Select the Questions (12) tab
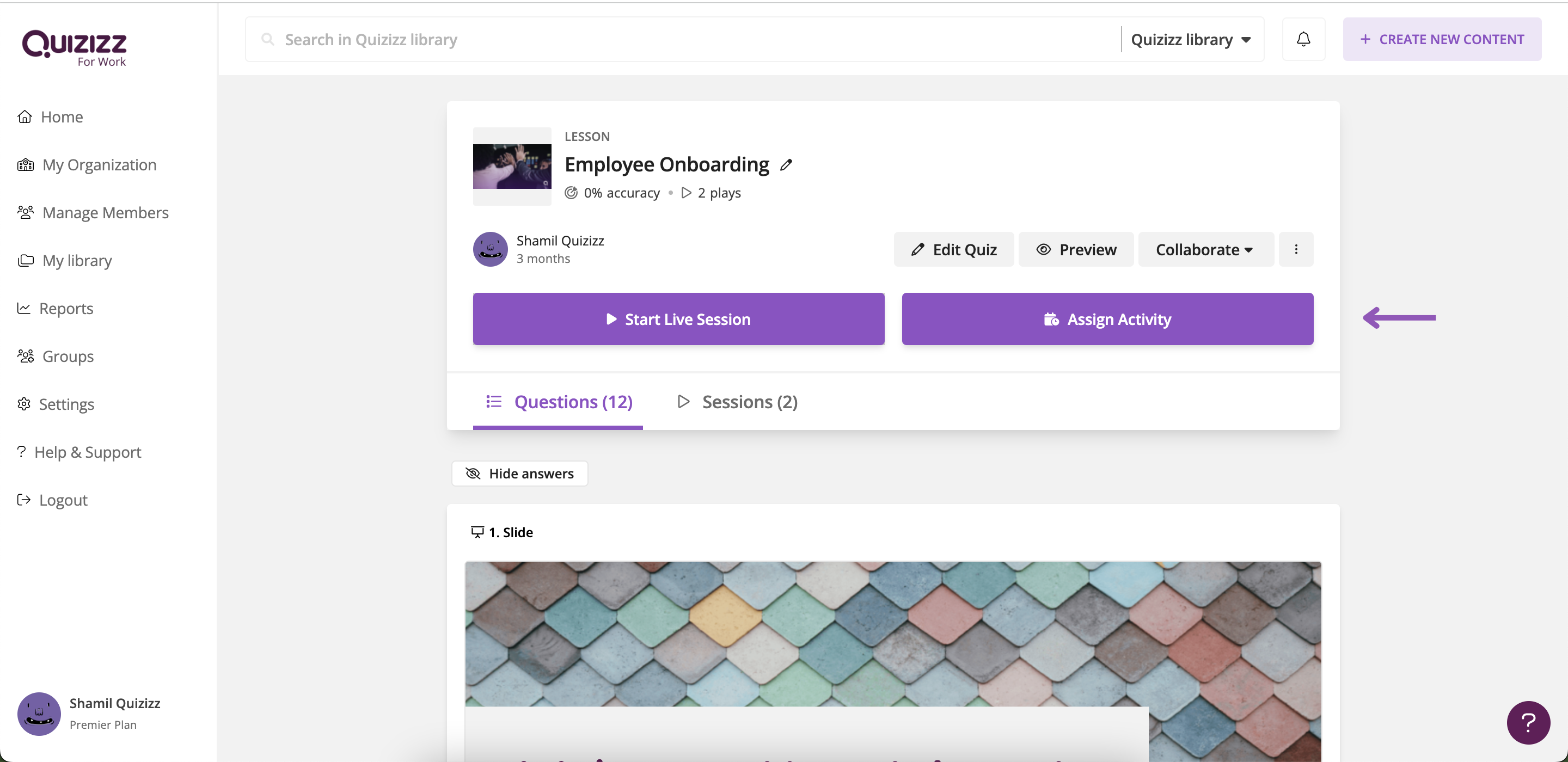Screen dimensions: 1568x762 click(559, 402)
